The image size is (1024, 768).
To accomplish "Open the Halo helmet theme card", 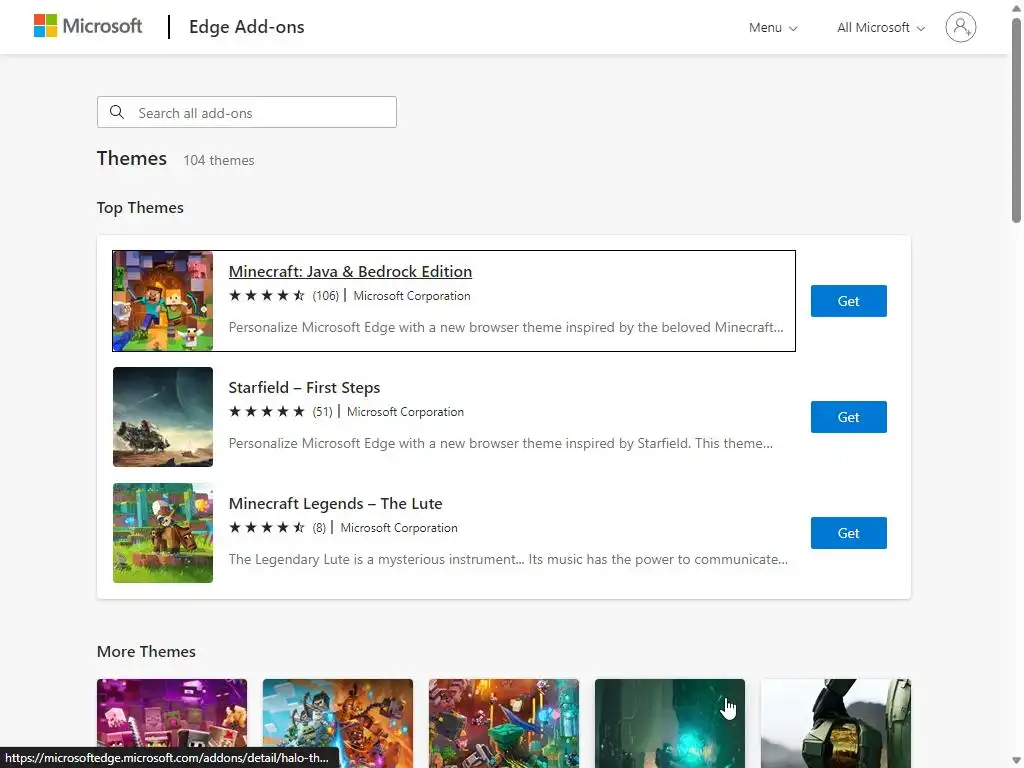I will [835, 724].
